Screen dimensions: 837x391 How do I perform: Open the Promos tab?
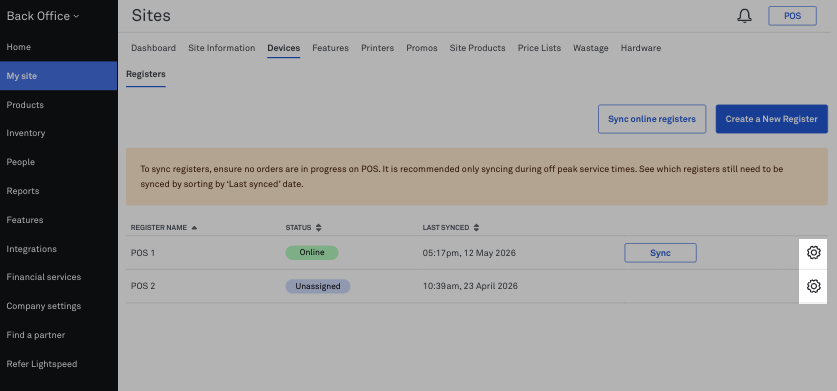coord(422,48)
